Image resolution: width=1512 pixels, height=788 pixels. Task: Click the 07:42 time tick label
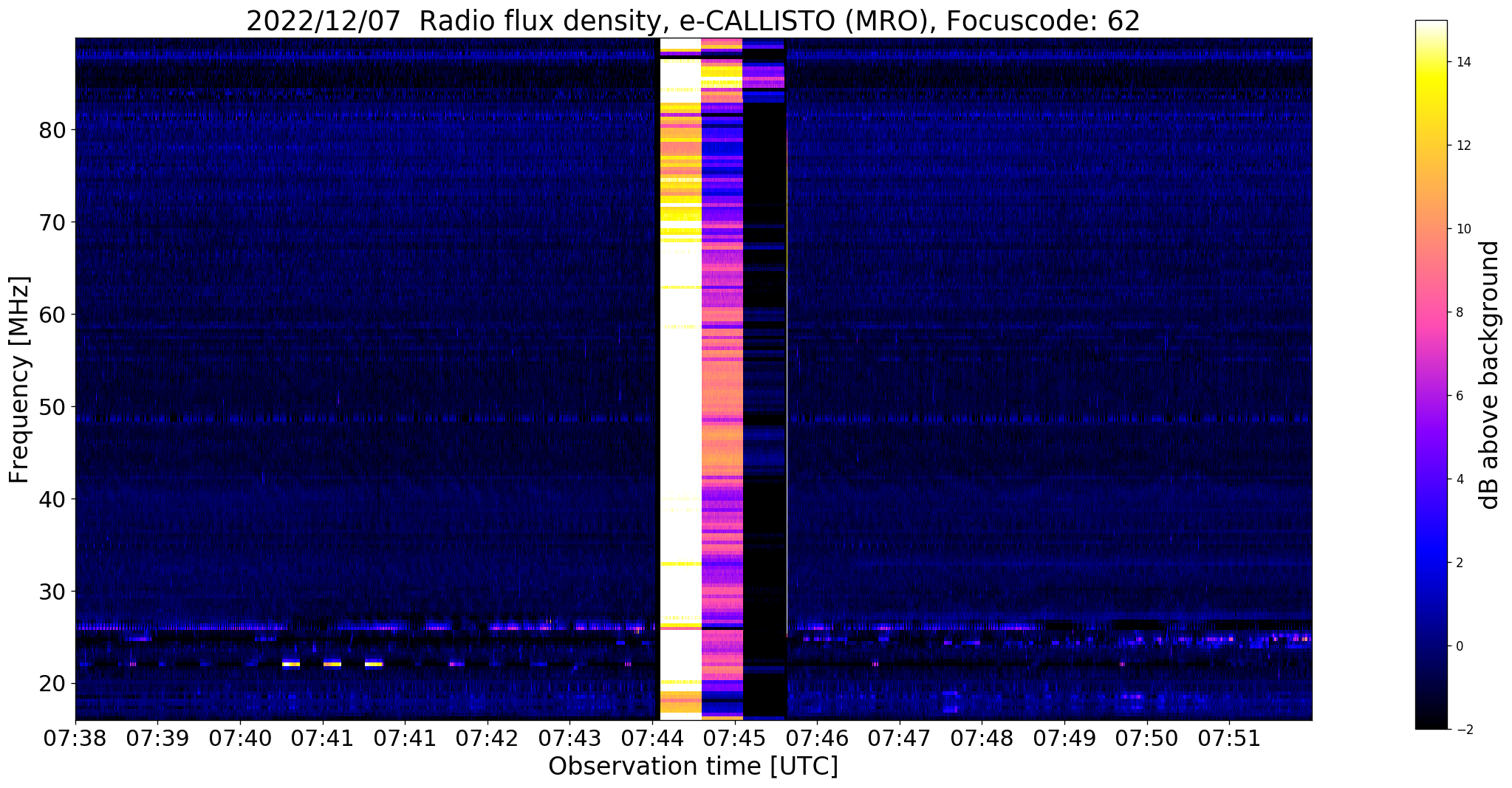click(x=487, y=738)
